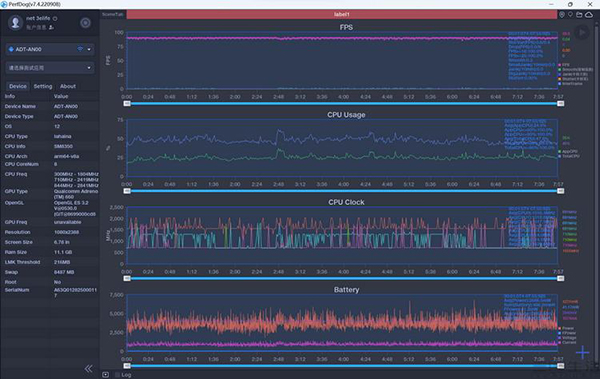
Task: Click the WiFi connection icon in device selector
Action: 80,49
